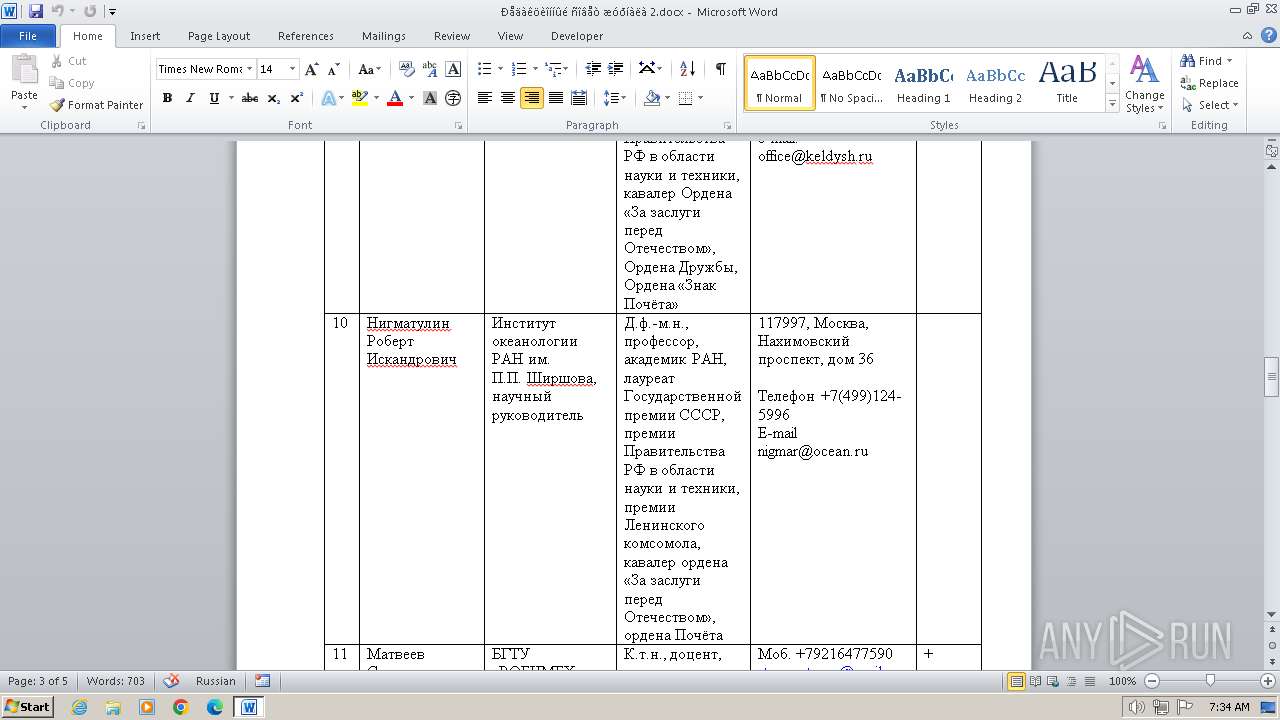
Task: Save document from Quick Access Toolbar
Action: coord(36,11)
